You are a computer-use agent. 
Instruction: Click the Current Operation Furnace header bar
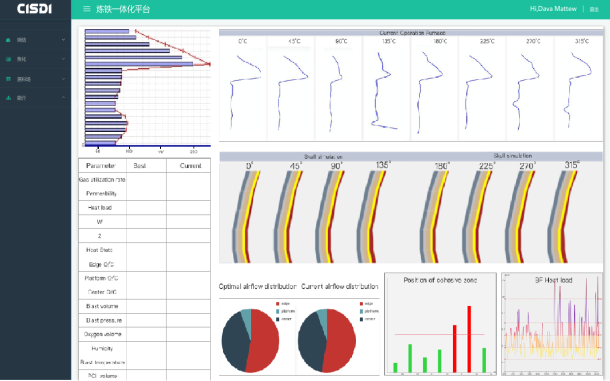411,33
